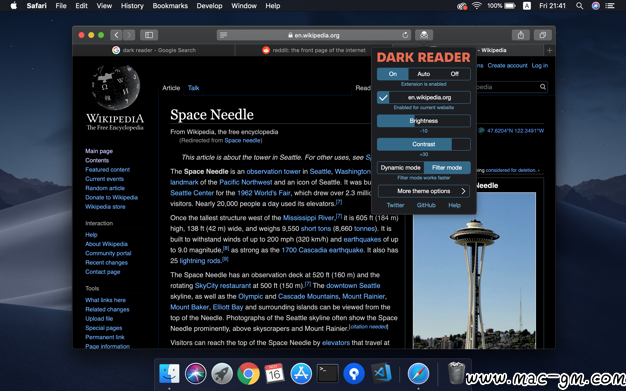Open Dark Reader Twitter link
This screenshot has height=391, width=626.
click(395, 205)
